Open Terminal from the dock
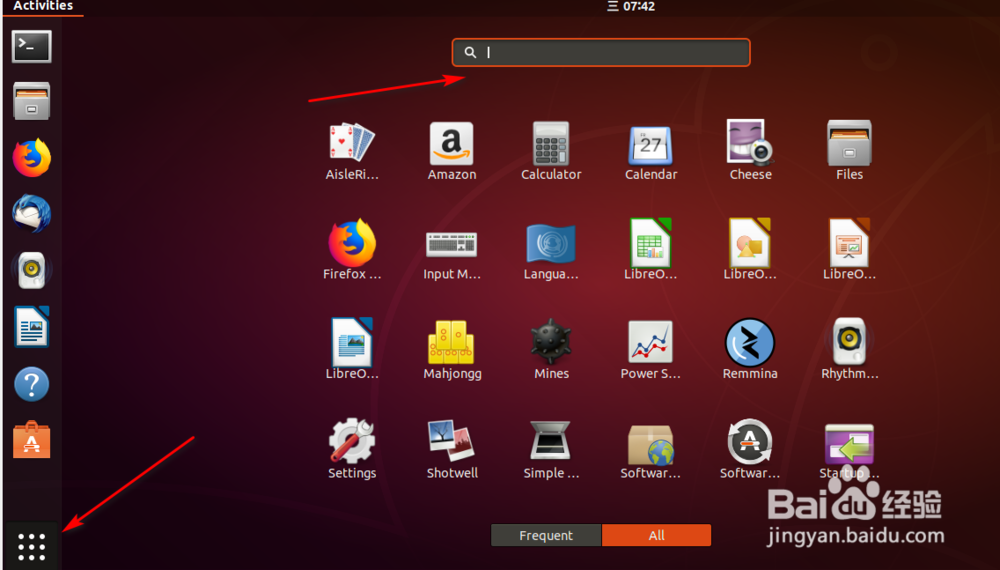The image size is (1000, 570). coord(31,47)
